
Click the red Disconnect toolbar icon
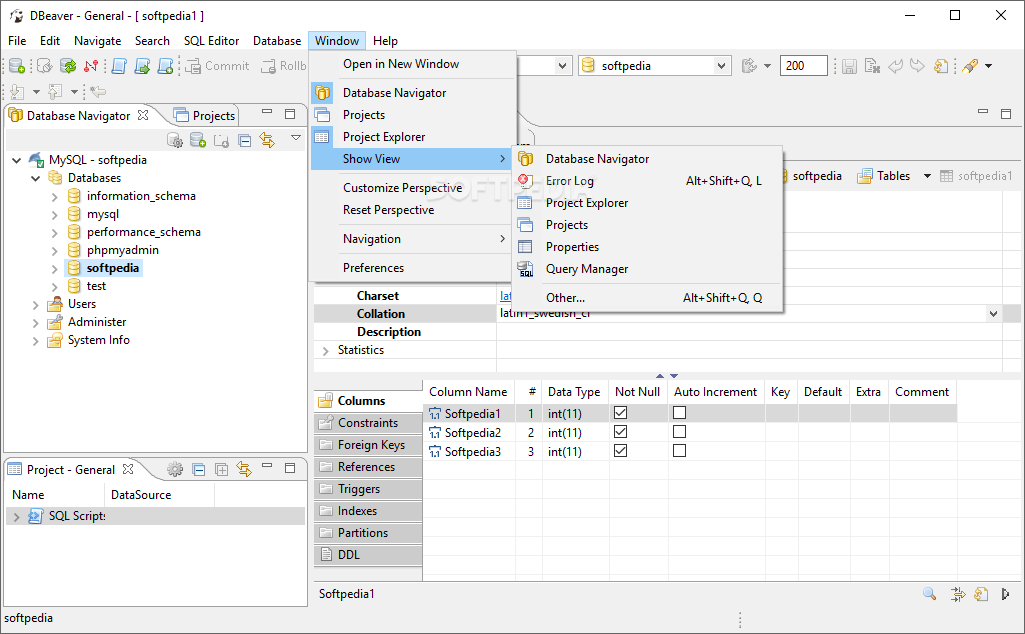pyautogui.click(x=91, y=65)
